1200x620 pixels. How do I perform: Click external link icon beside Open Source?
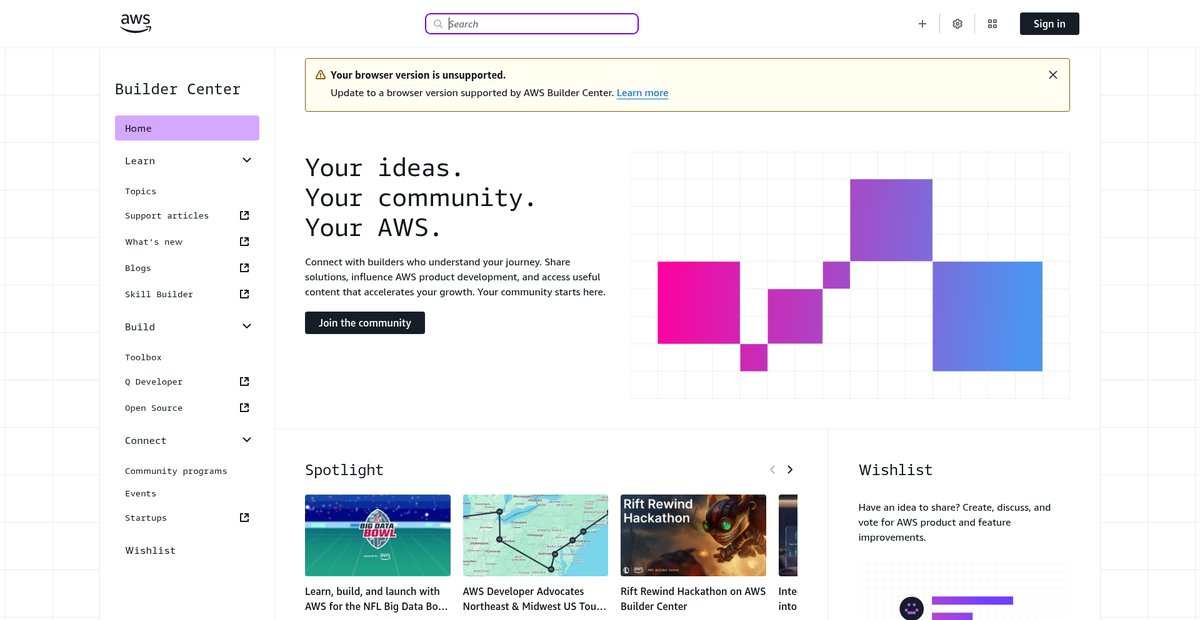point(245,407)
